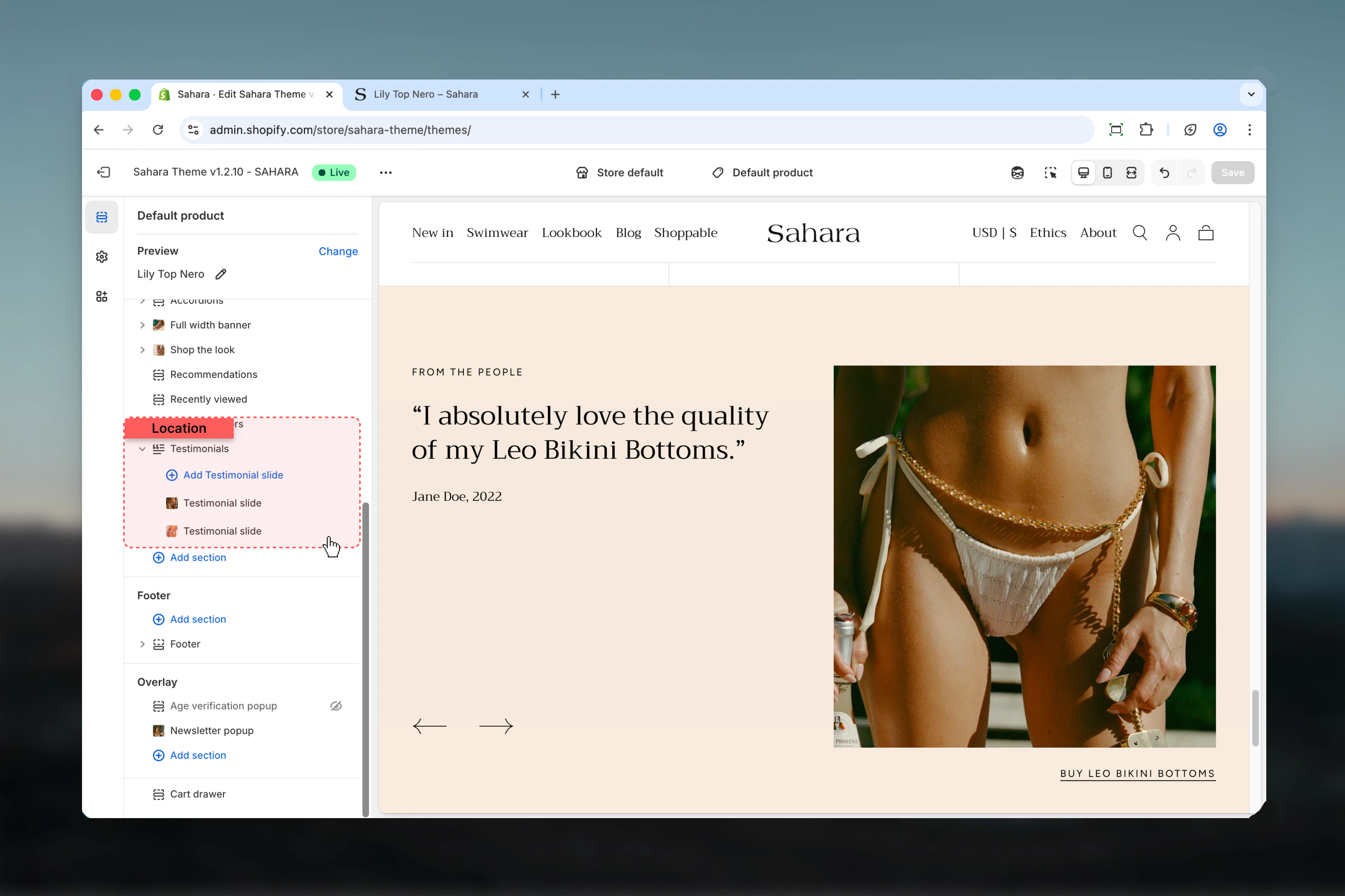Viewport: 1345px width, 896px height.
Task: Edit Lily Top Nero pencil icon
Action: (221, 274)
